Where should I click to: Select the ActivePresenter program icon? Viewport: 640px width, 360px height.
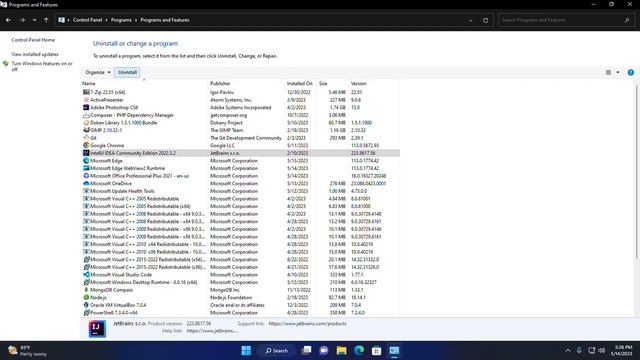pos(86,100)
